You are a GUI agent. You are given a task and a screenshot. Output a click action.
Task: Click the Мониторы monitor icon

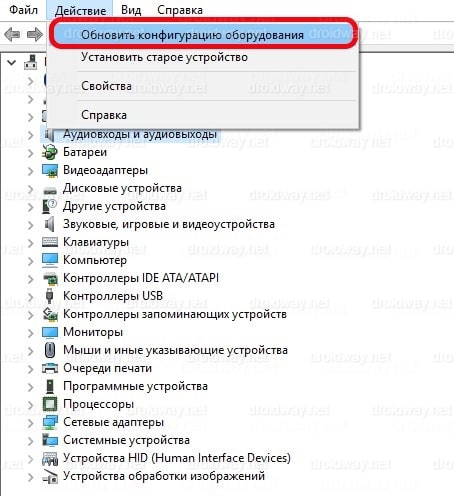click(50, 332)
